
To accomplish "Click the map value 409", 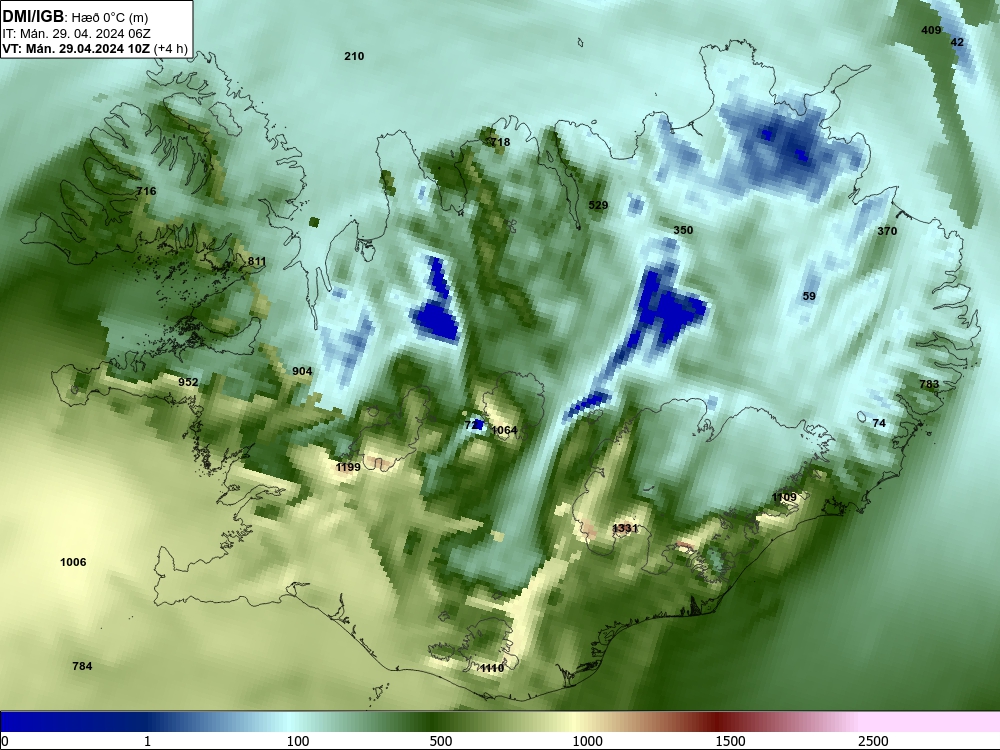I will click(x=931, y=30).
